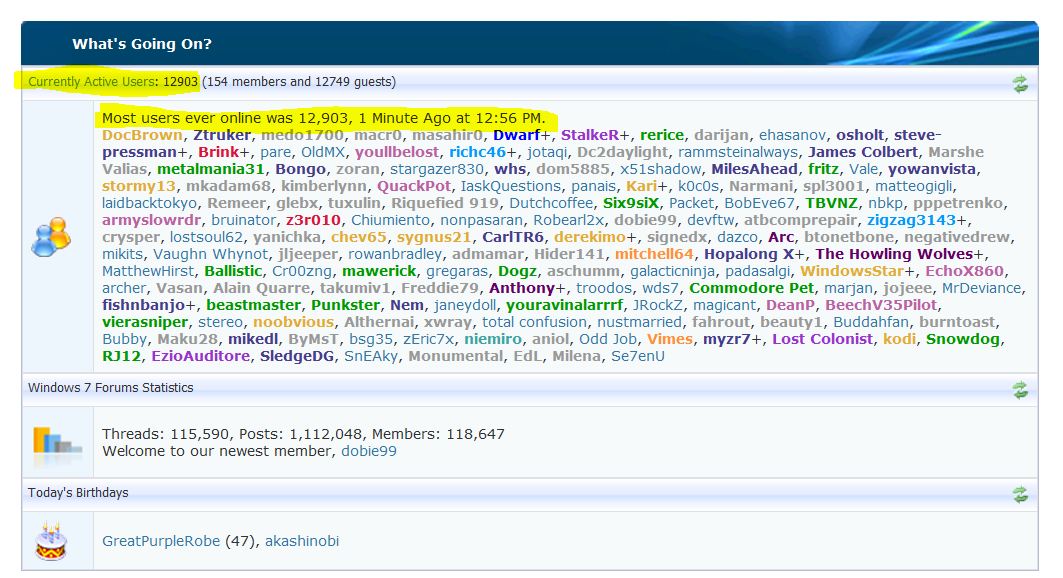
Task: View Dwarf's member profile
Action: (x=517, y=135)
